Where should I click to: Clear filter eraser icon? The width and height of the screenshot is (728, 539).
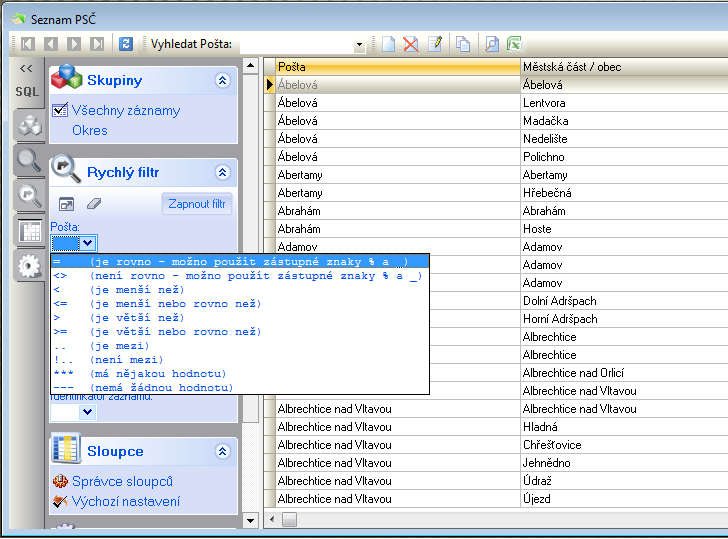(94, 203)
